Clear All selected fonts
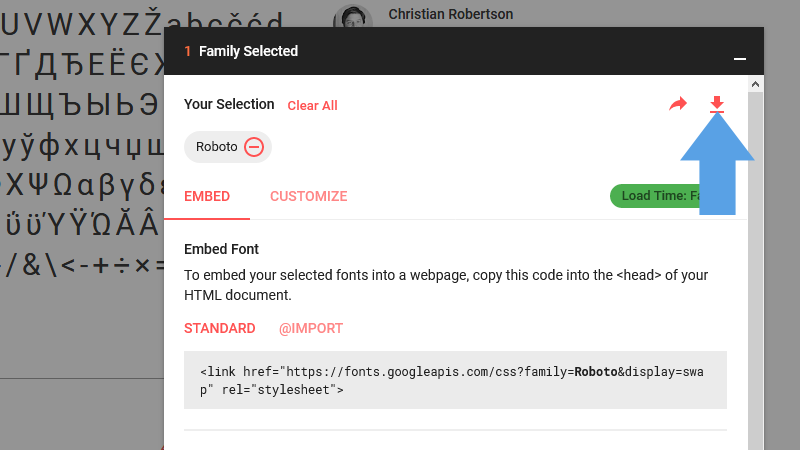Image resolution: width=800 pixels, height=450 pixels. click(312, 106)
